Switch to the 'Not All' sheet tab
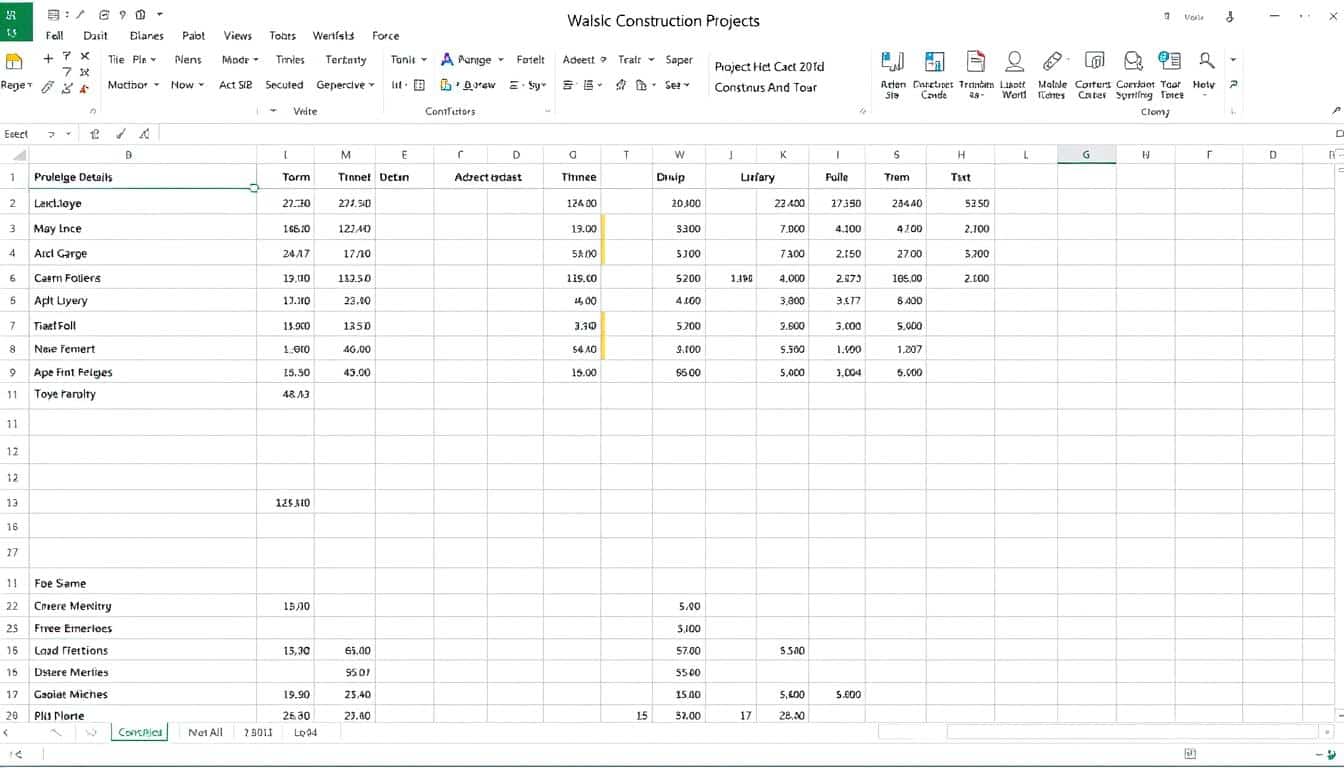 pos(205,733)
